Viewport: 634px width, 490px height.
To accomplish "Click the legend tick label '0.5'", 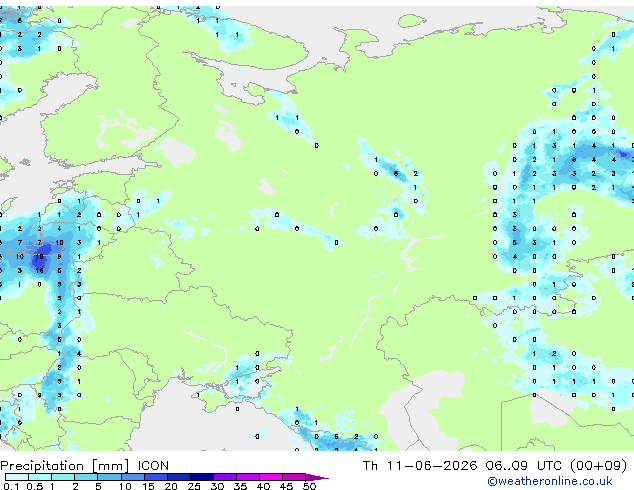I will (x=35, y=486).
